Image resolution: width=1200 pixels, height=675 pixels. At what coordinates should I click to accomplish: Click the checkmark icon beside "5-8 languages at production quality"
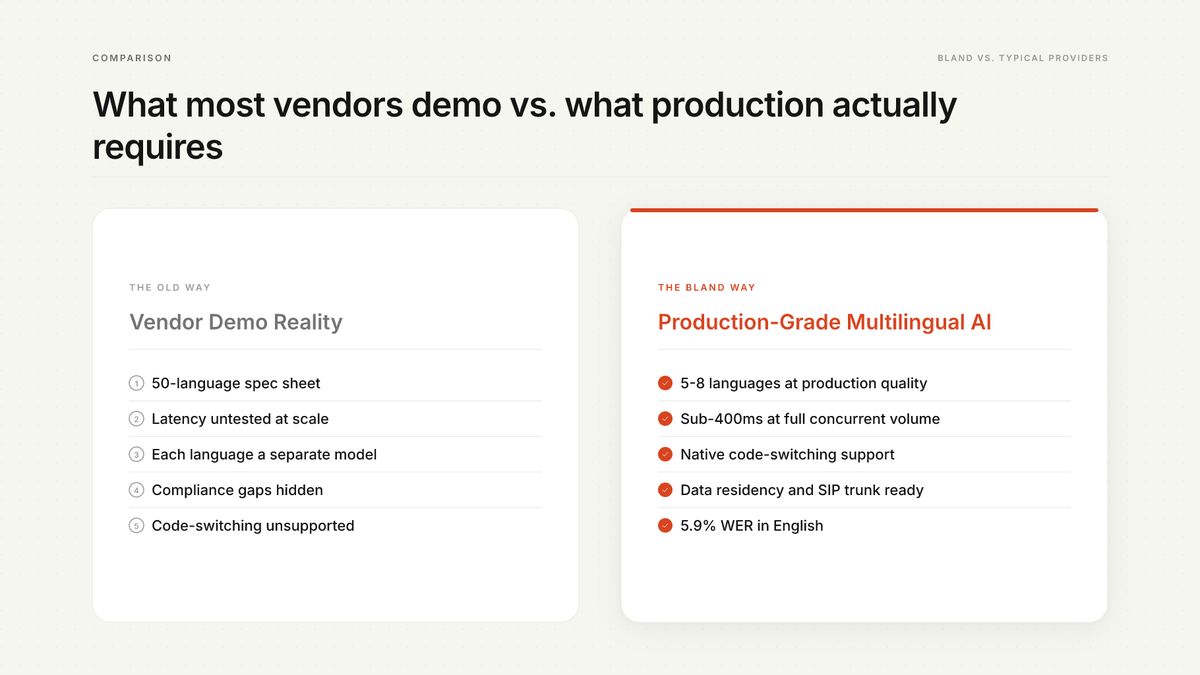[x=665, y=383]
